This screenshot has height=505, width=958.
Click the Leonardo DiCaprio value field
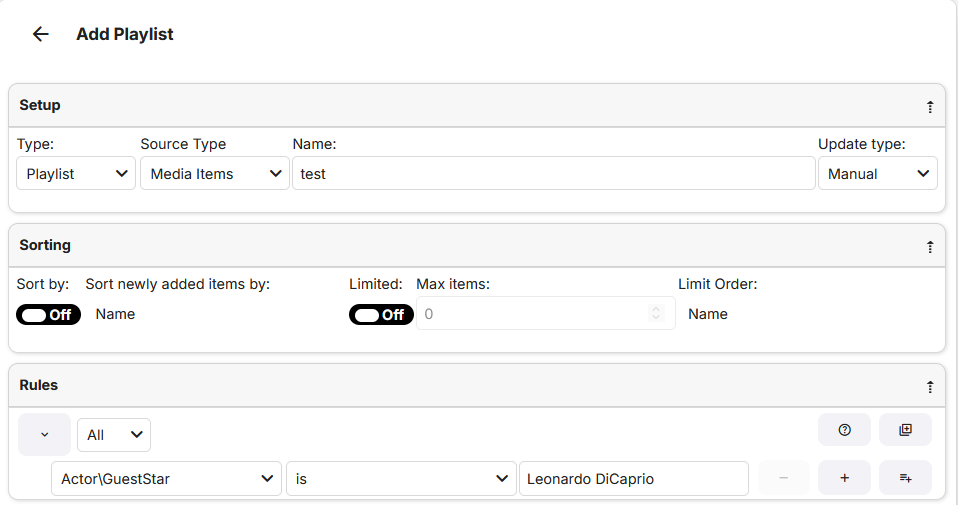633,479
